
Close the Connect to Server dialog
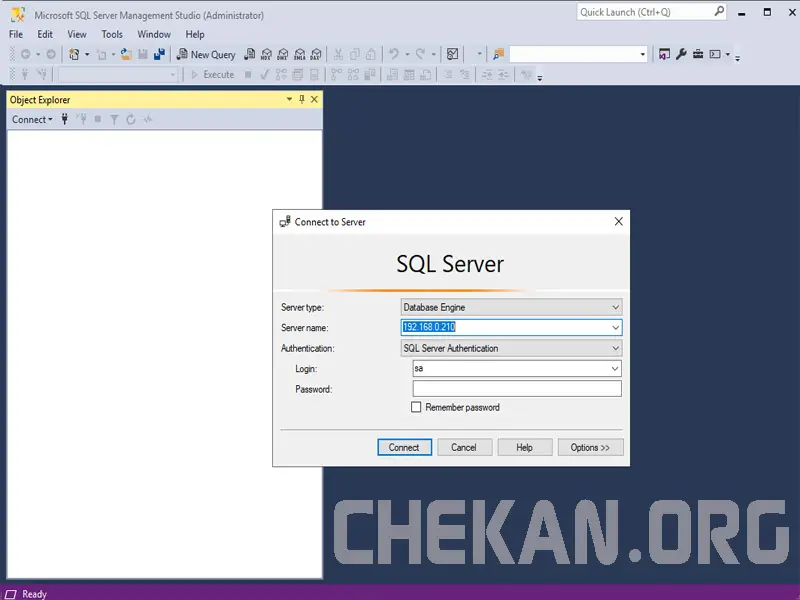618,221
